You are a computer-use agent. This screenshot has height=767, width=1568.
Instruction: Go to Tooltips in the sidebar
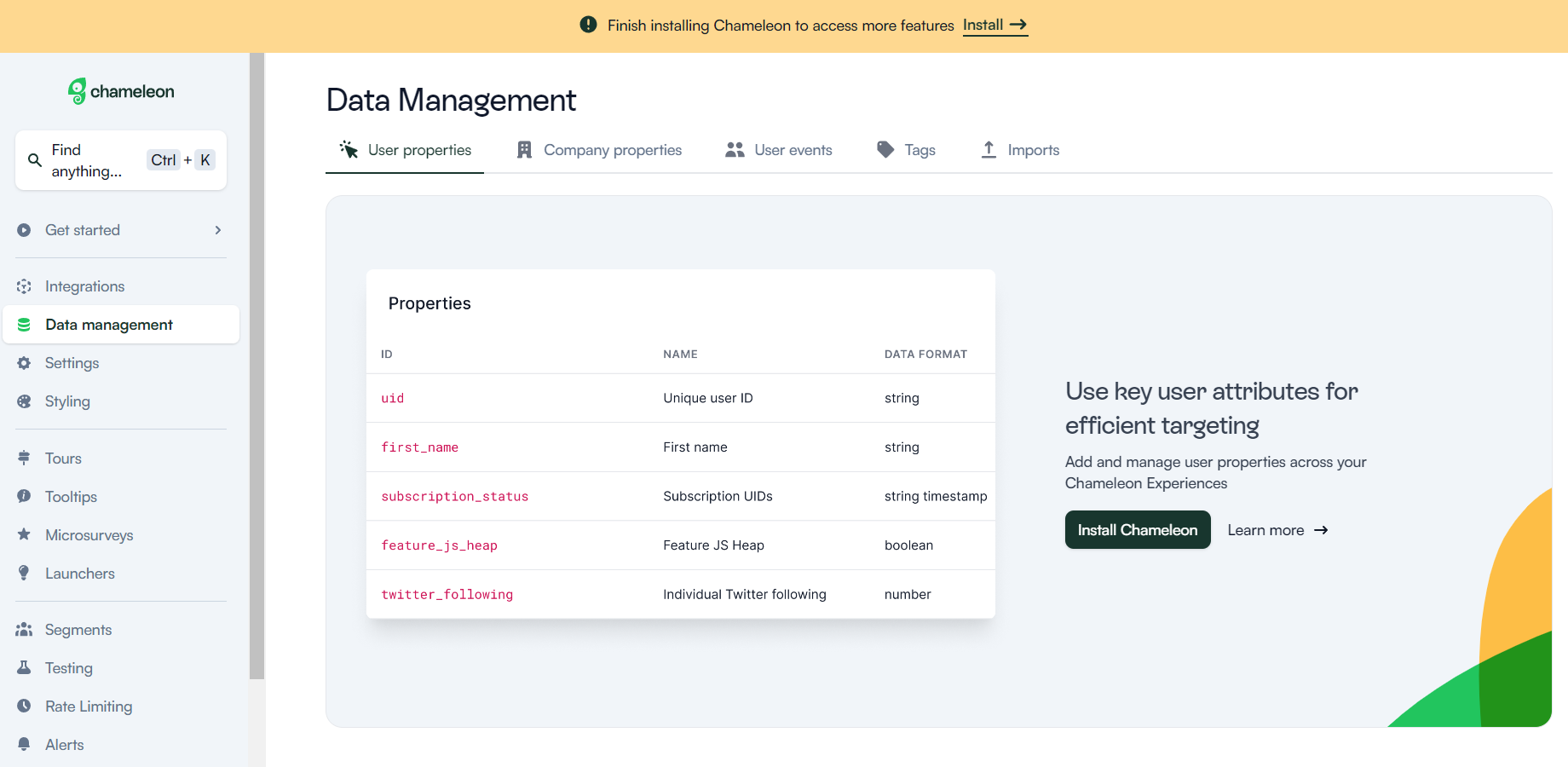121,497
